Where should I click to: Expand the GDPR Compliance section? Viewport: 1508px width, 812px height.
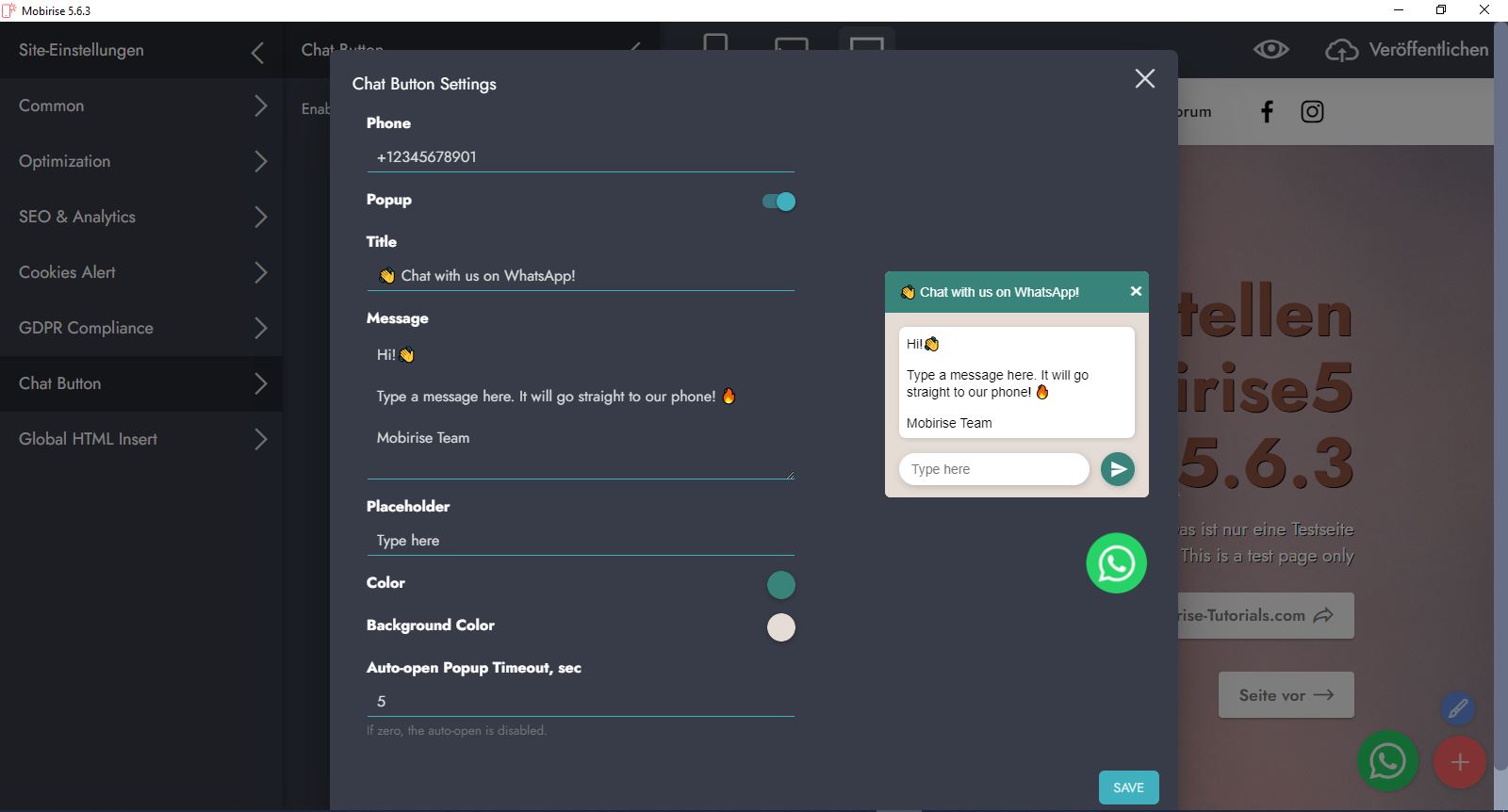141,328
